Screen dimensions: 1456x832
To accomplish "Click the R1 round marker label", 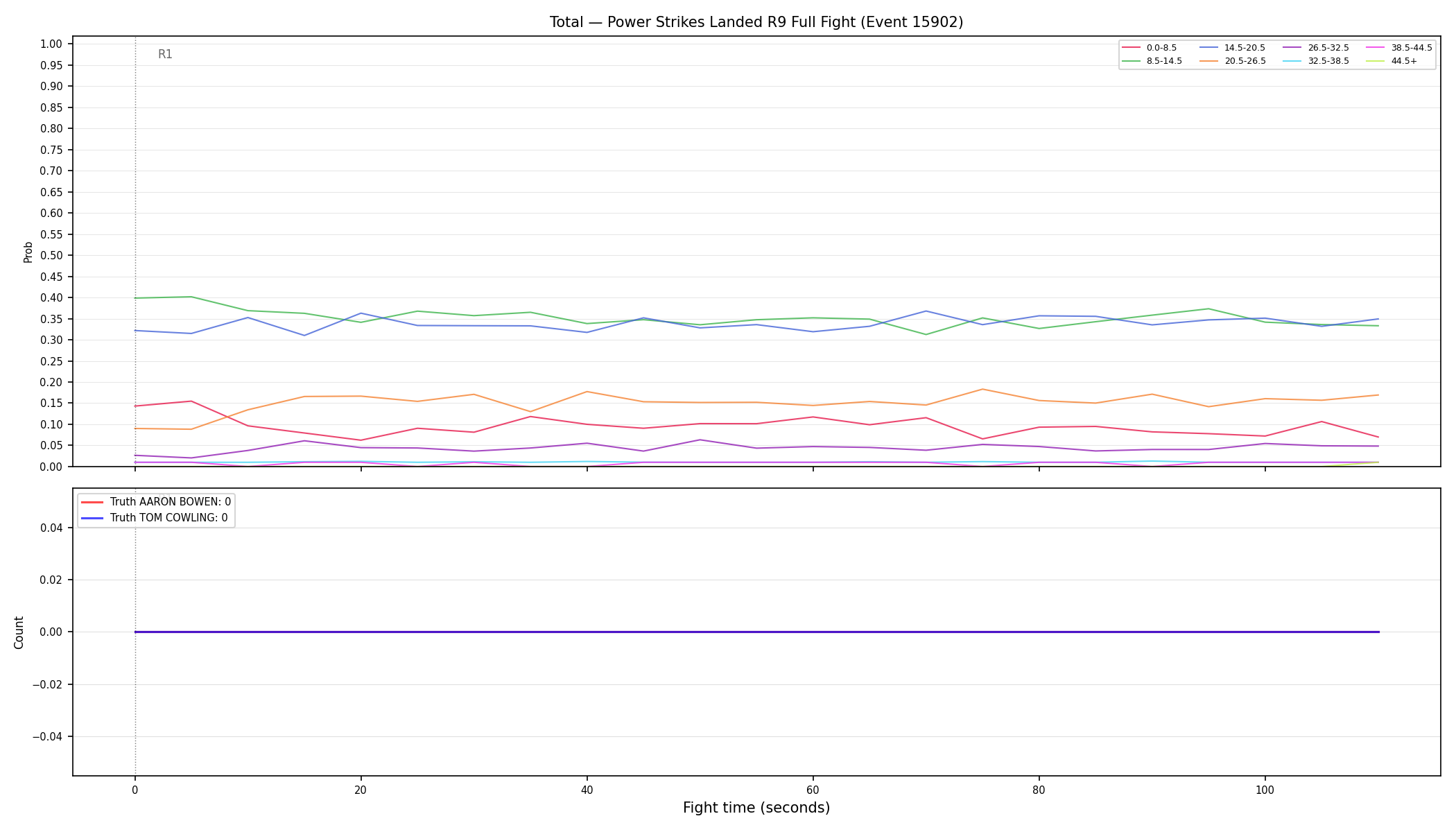I will [x=165, y=54].
